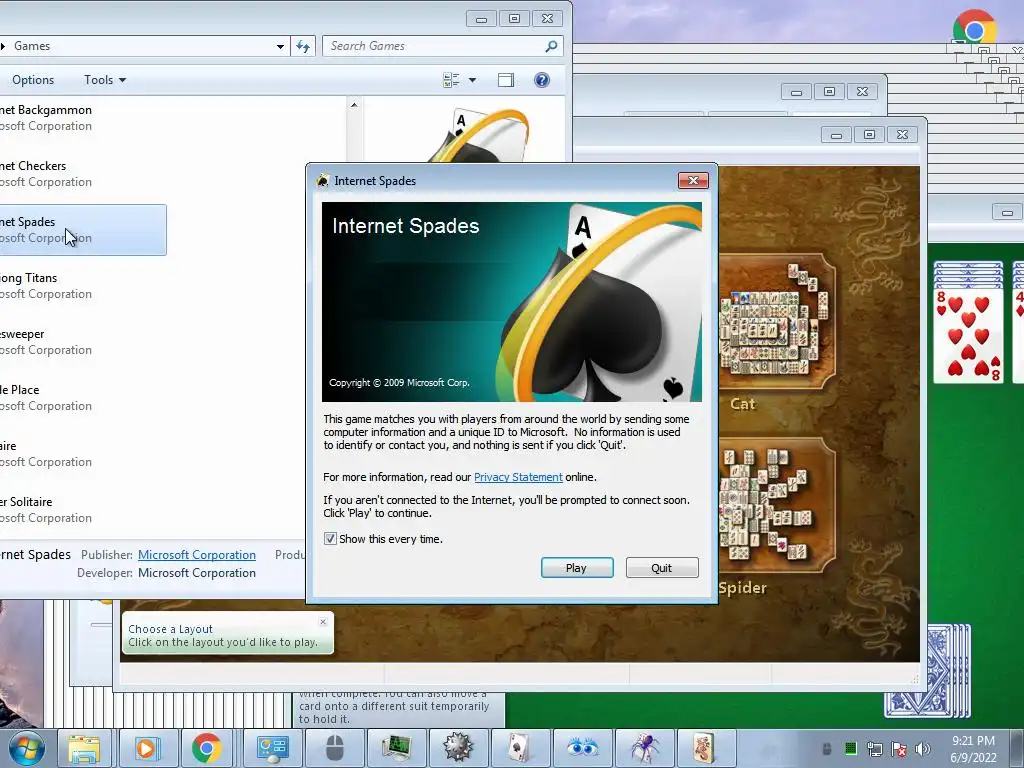Click Quit in Internet Spades dialog
Image resolution: width=1024 pixels, height=768 pixels.
(x=662, y=568)
